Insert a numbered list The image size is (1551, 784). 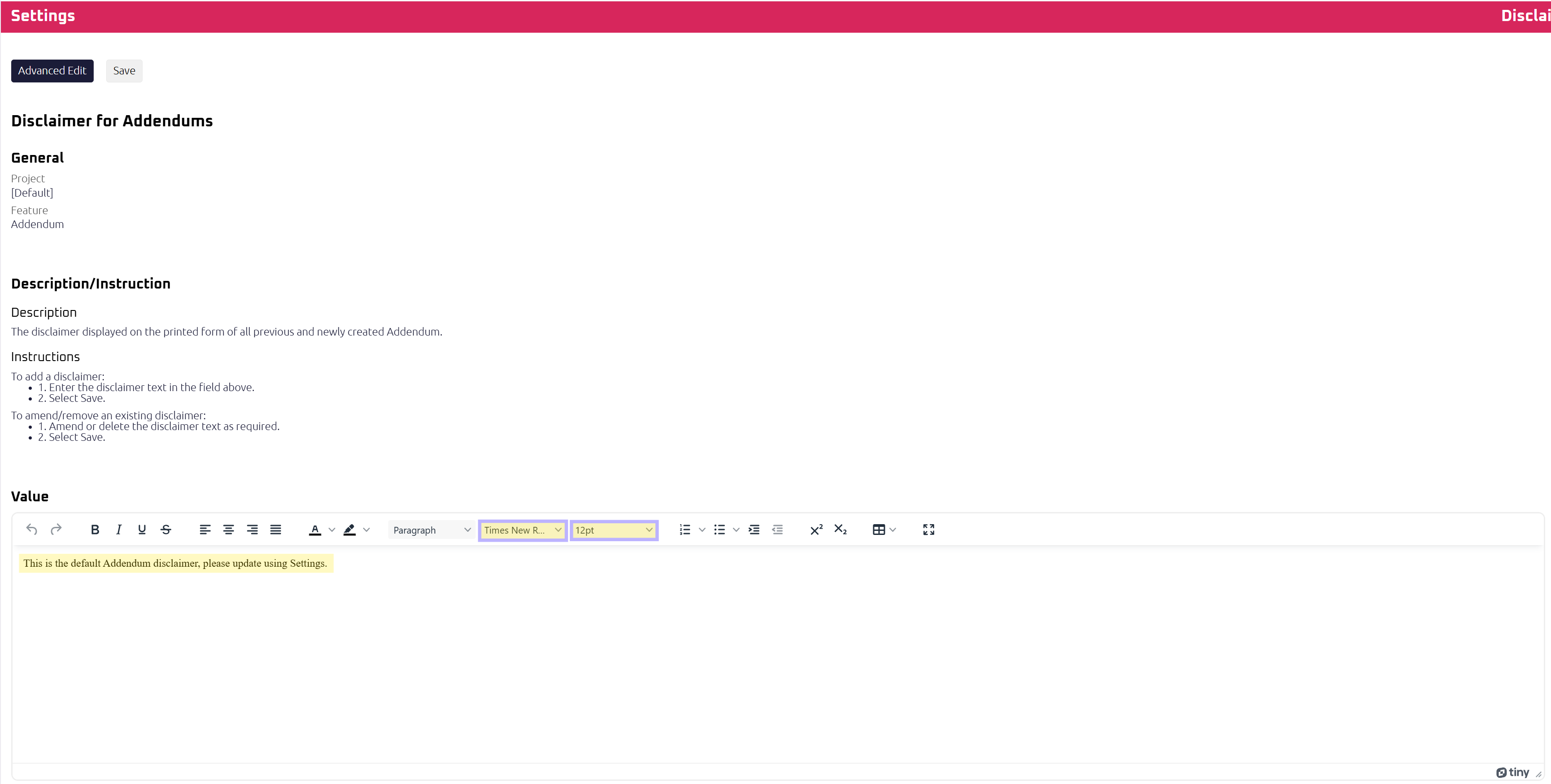pos(685,530)
